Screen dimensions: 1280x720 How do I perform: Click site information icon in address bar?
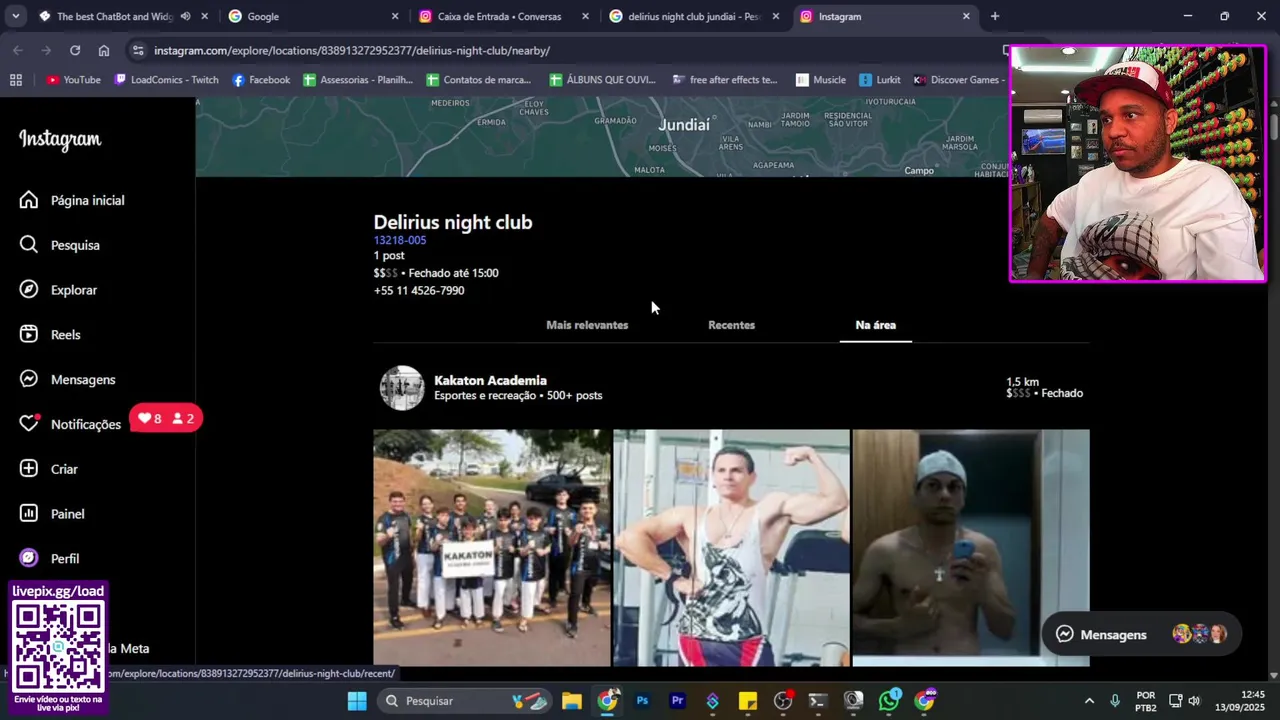pyautogui.click(x=138, y=50)
